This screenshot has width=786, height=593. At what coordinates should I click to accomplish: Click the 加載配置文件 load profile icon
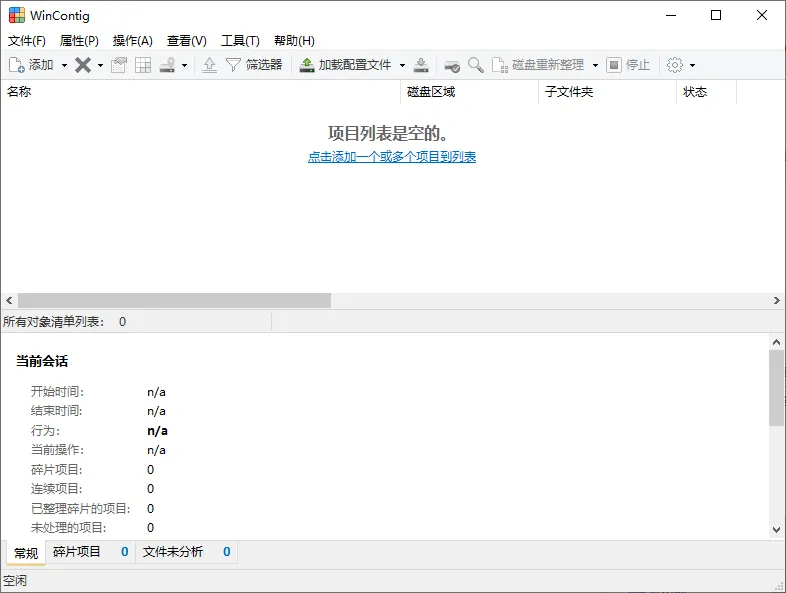tap(307, 65)
